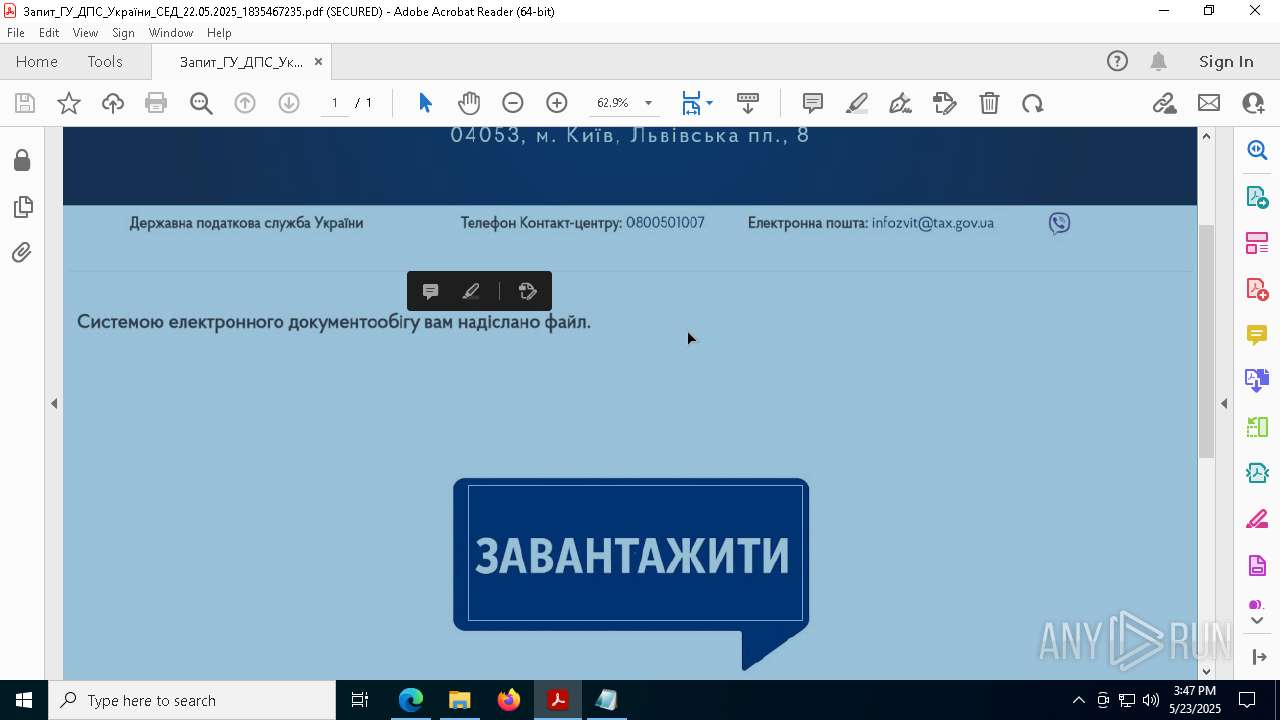The width and height of the screenshot is (1280, 720).
Task: Close the Запит_ГУ_ДПС document tab
Action: coord(318,61)
